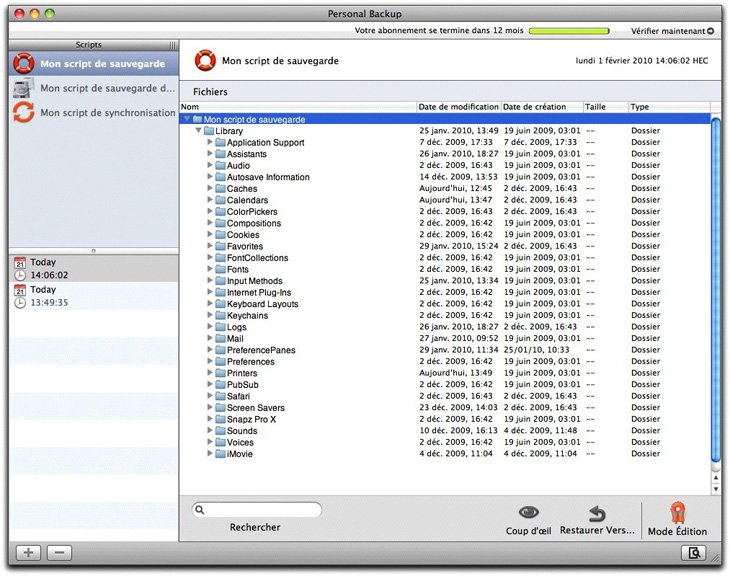Screen dimensions: 730x576
Task: Select the FontCollections folder row
Action: coord(445,258)
